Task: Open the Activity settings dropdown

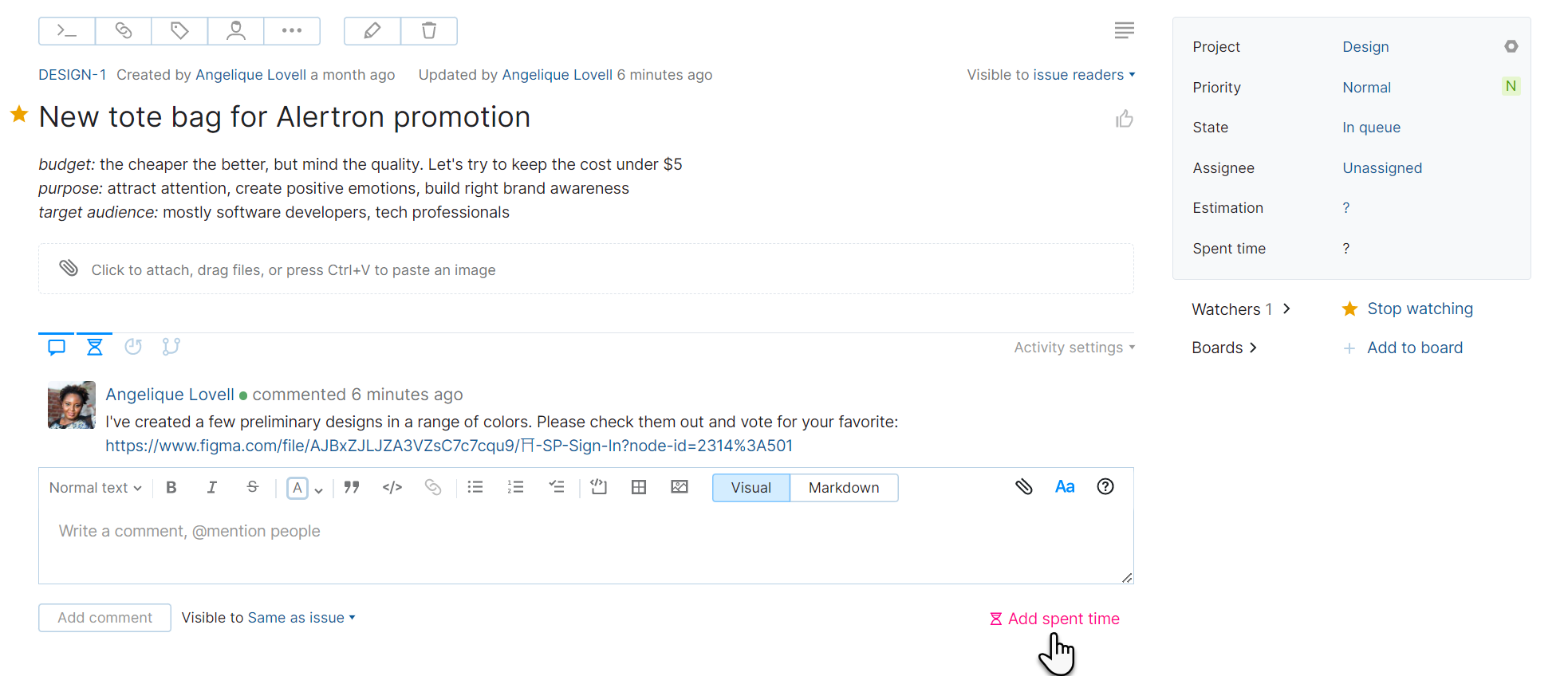Action: tap(1073, 347)
